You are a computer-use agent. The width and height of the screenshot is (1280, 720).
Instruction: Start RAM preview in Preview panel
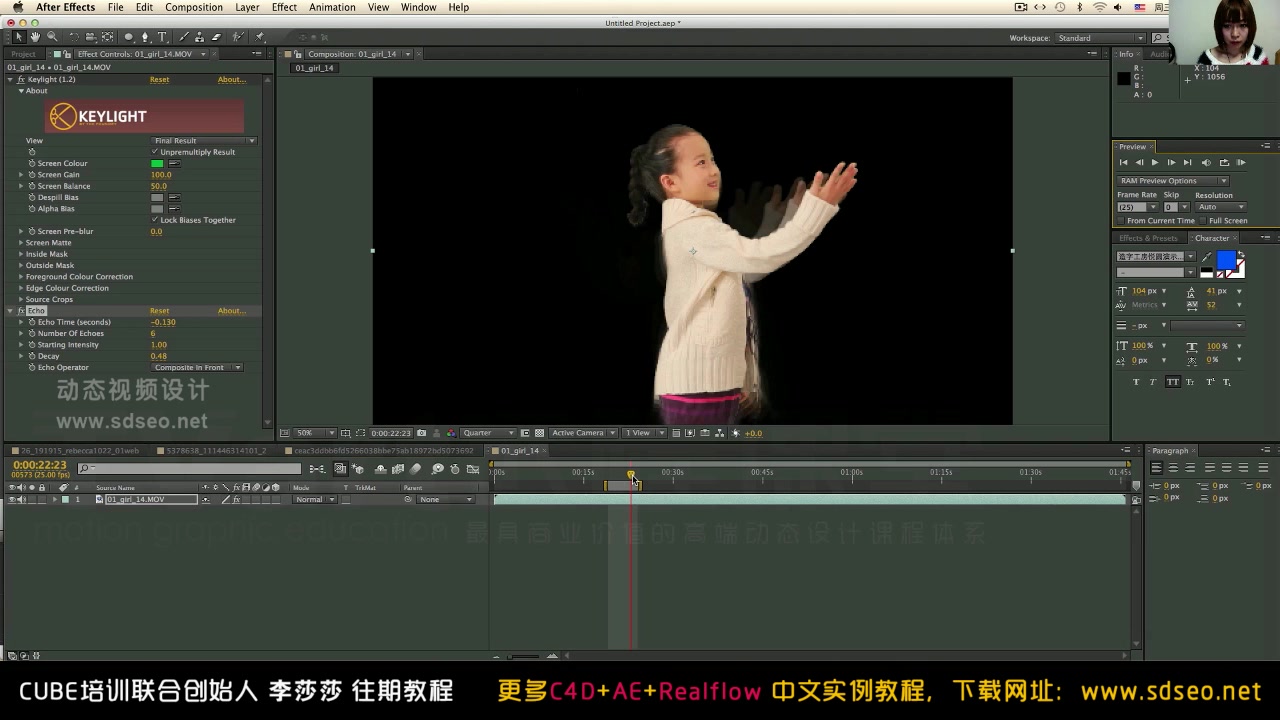click(x=1241, y=162)
